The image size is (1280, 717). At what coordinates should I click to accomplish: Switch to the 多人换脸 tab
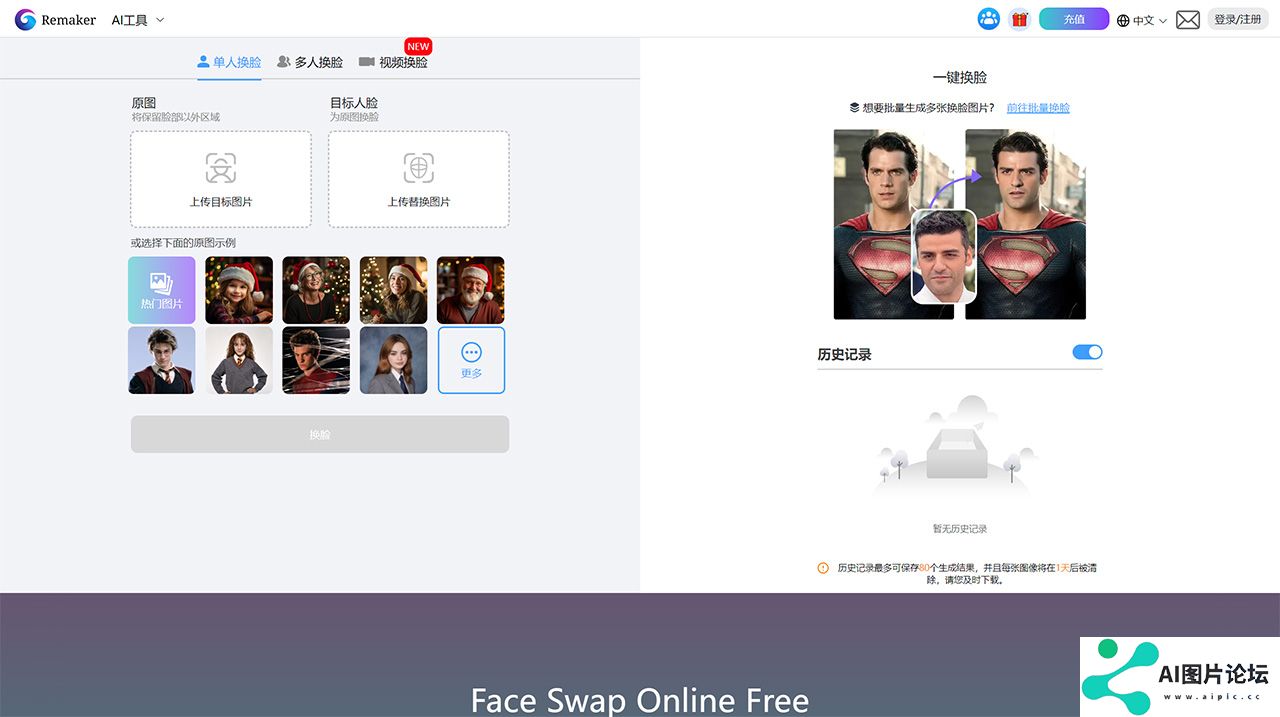(310, 62)
